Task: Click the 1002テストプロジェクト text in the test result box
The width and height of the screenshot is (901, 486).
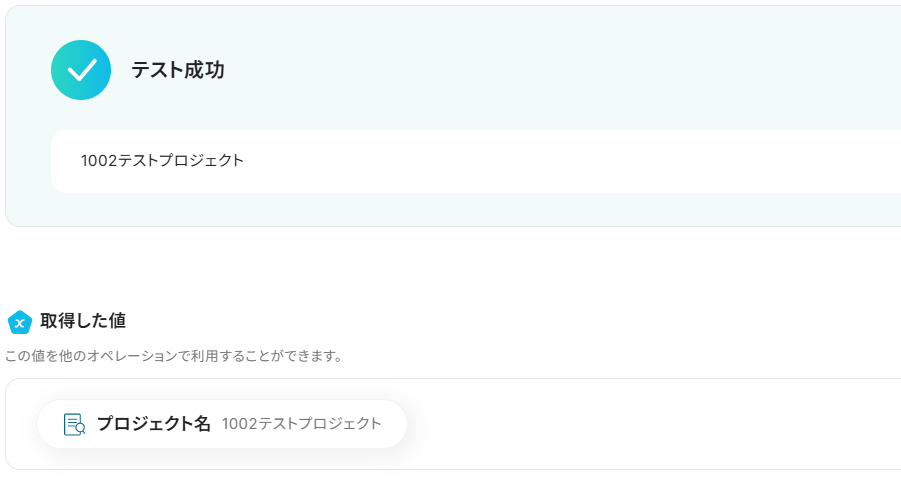Action: [x=162, y=160]
